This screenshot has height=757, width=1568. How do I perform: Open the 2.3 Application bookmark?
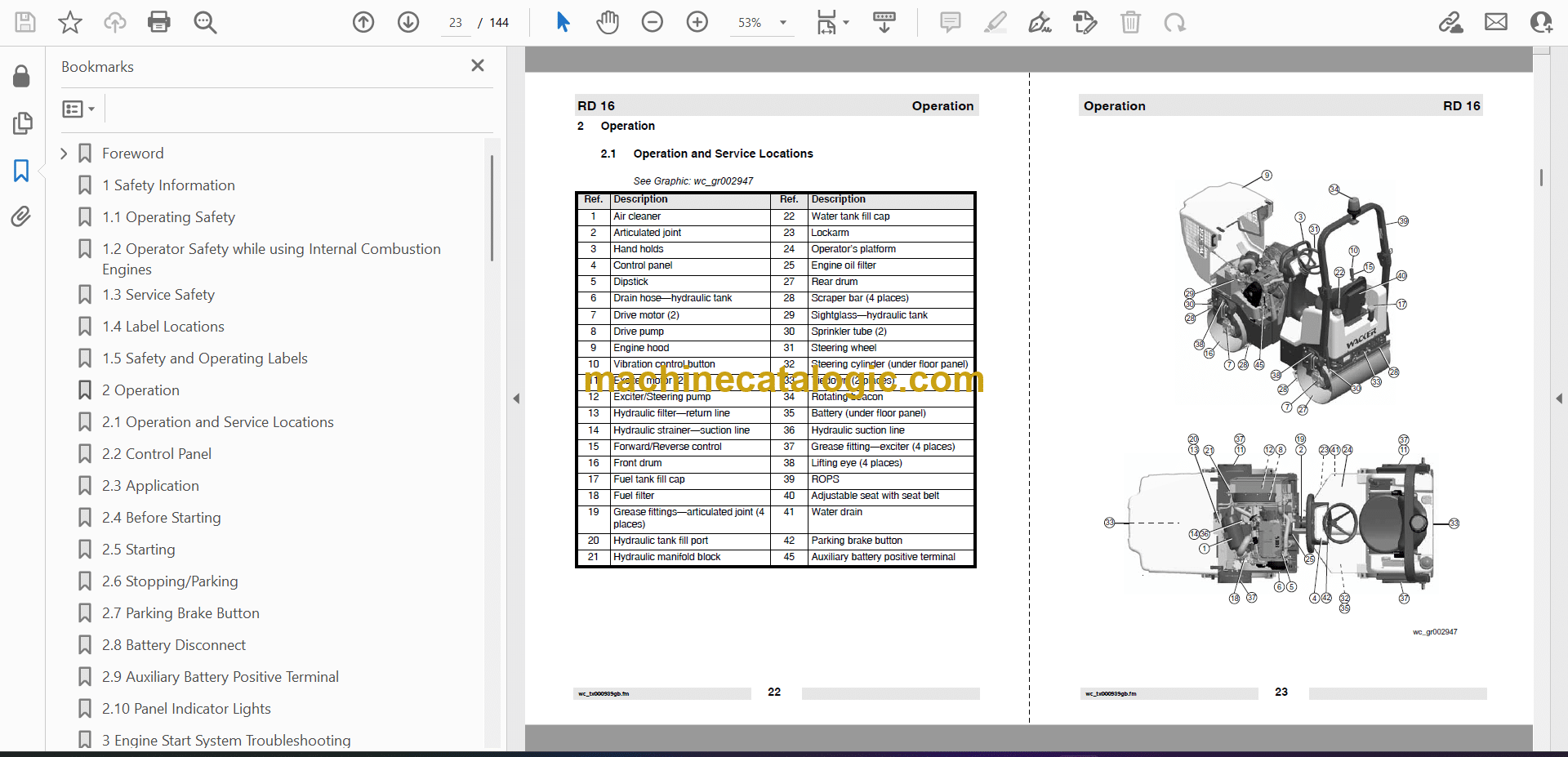[x=150, y=486]
